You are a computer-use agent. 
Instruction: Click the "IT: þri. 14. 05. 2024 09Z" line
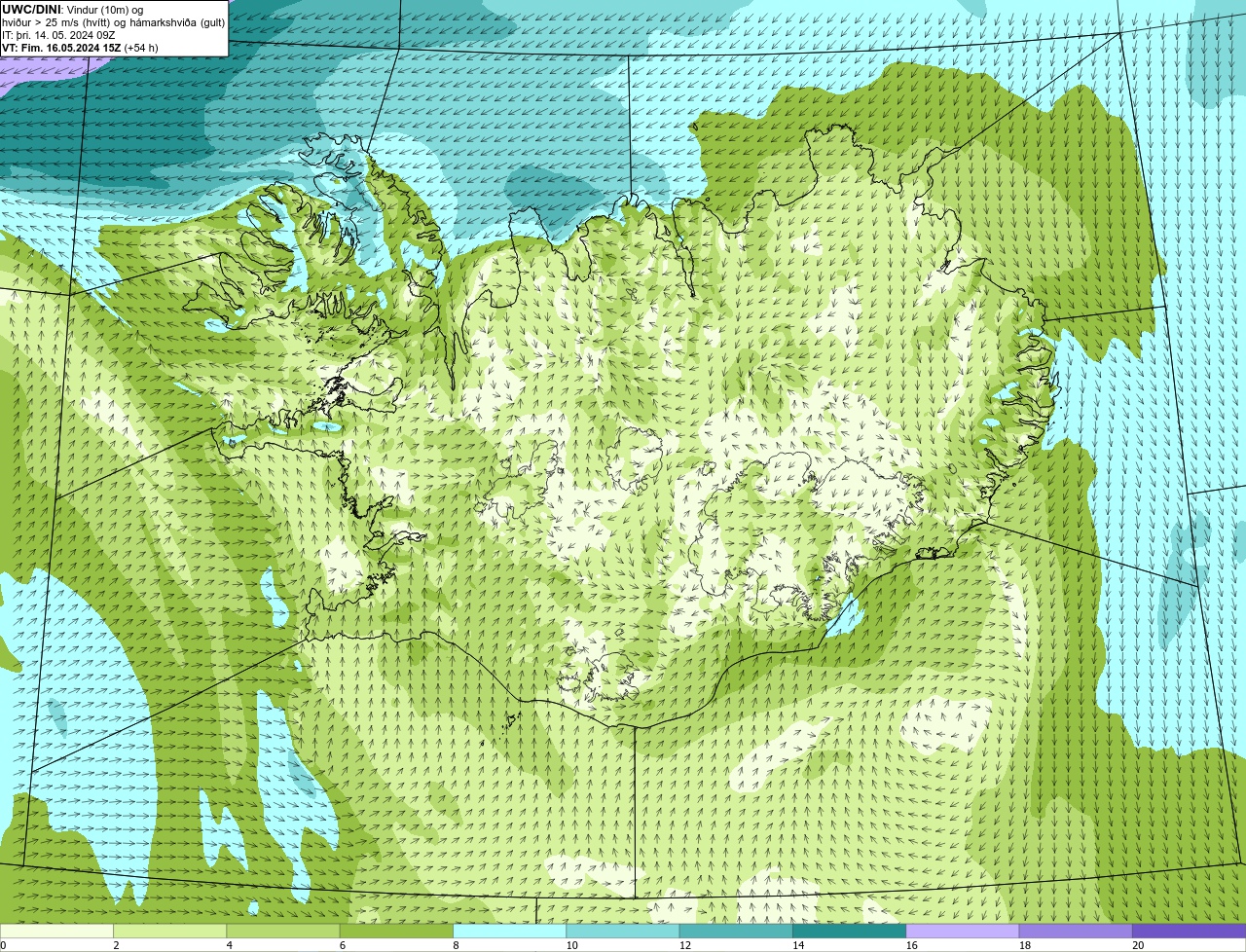(x=58, y=35)
